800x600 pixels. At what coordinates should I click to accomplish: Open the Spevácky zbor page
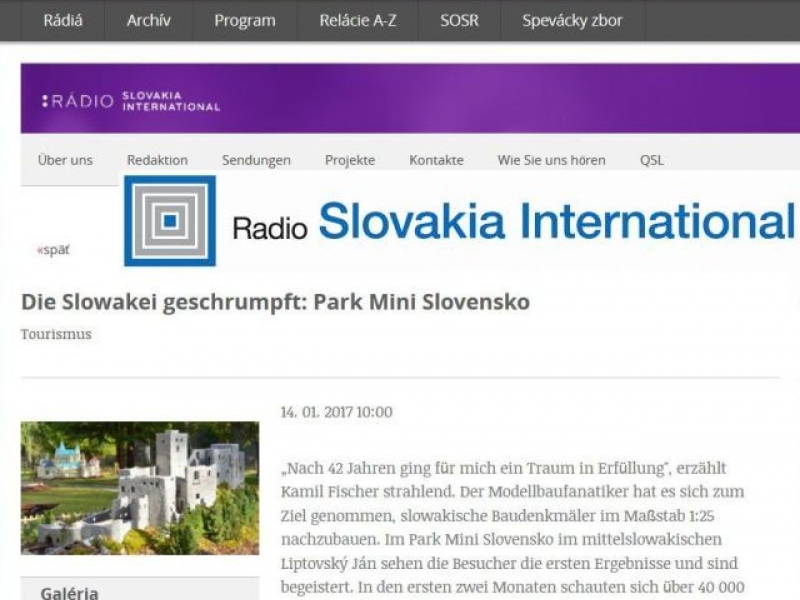point(572,21)
